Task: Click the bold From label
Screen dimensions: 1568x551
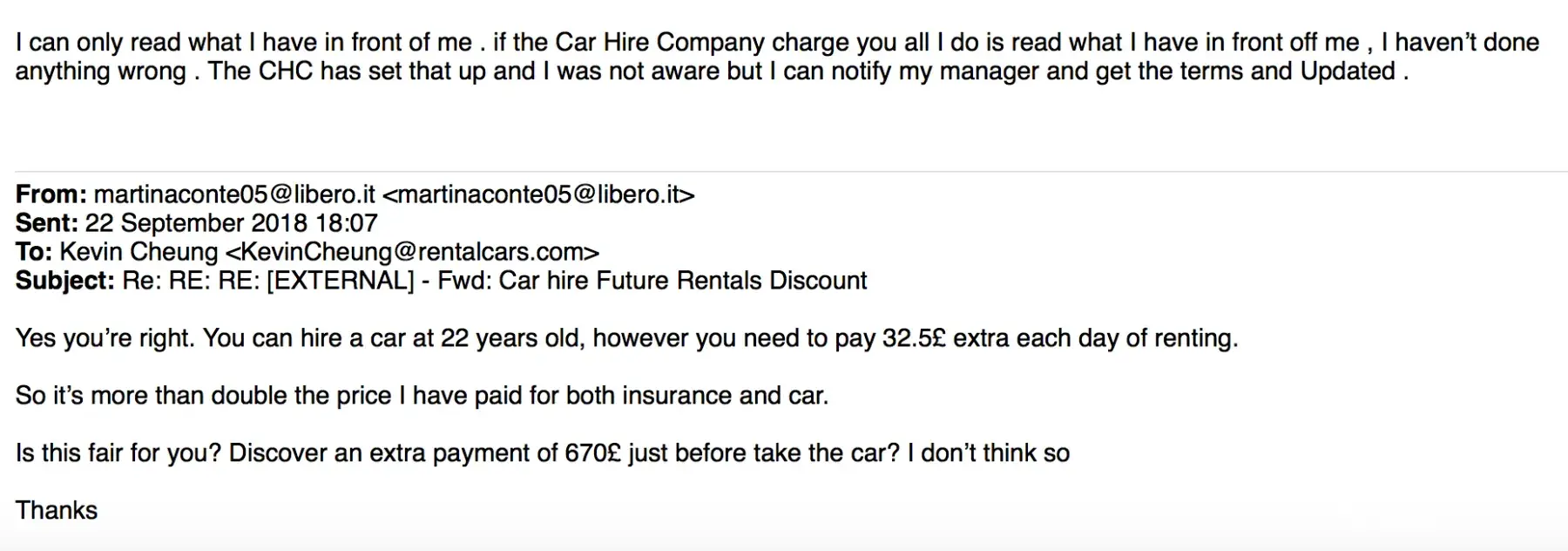Action: point(51,194)
